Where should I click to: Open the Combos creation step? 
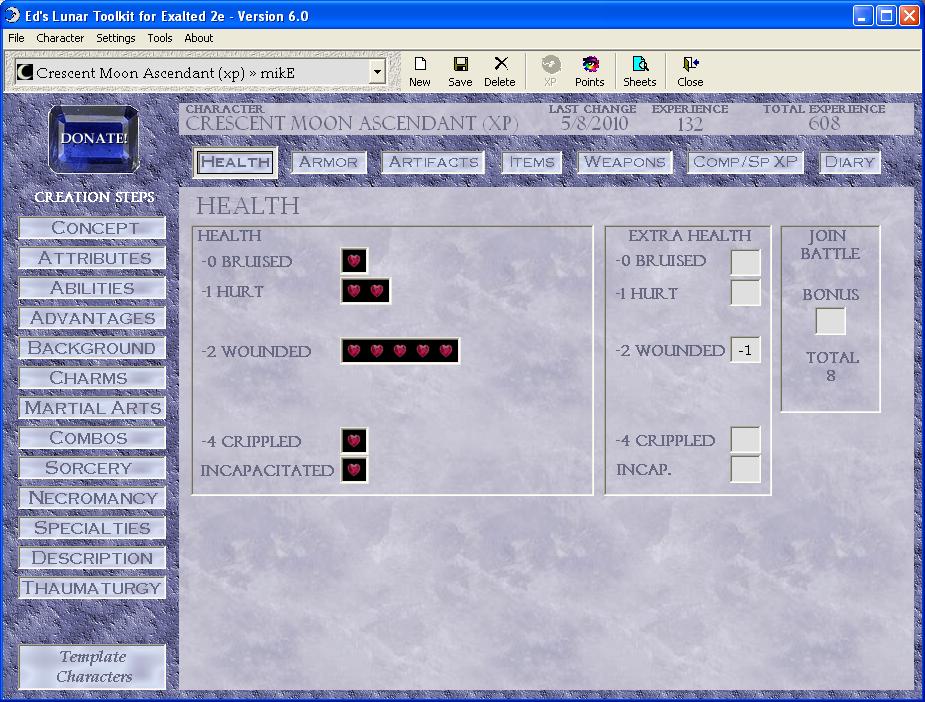click(93, 438)
